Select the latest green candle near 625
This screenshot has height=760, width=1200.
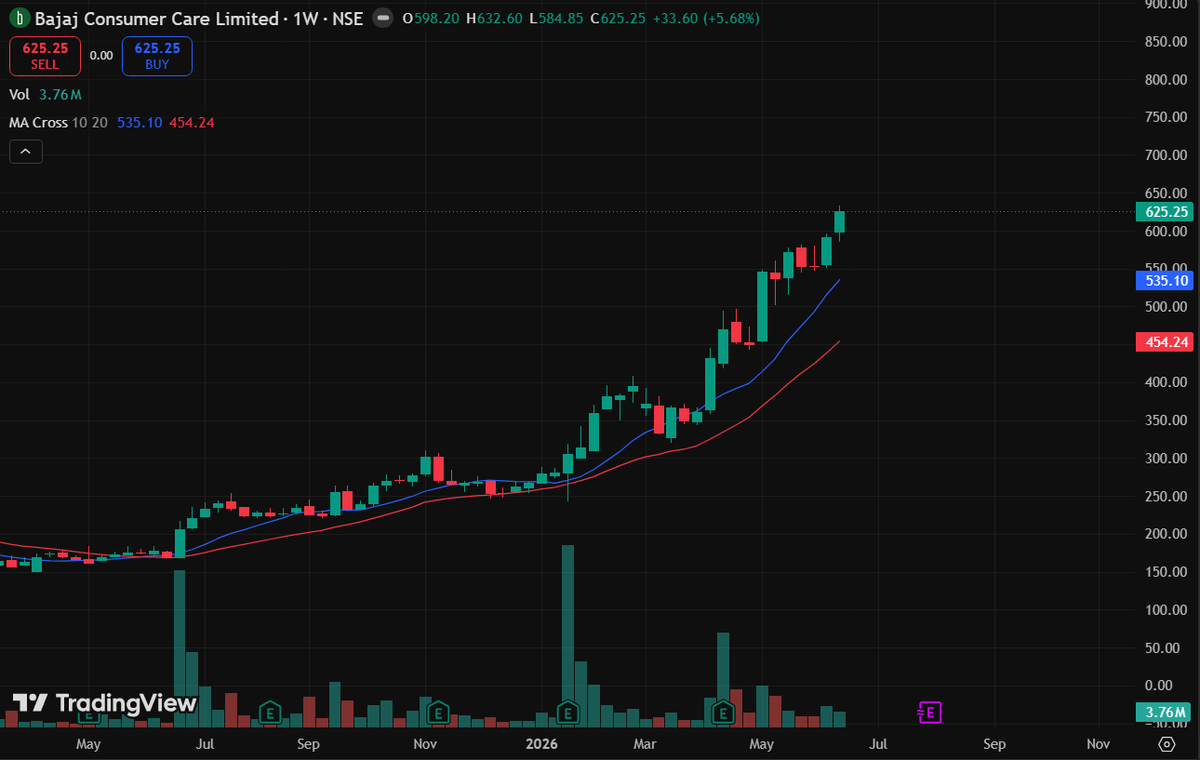pyautogui.click(x=840, y=221)
